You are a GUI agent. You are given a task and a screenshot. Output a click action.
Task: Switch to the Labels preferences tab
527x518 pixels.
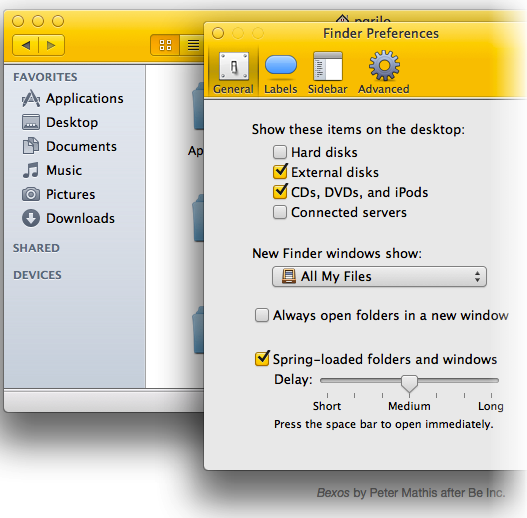coord(281,73)
